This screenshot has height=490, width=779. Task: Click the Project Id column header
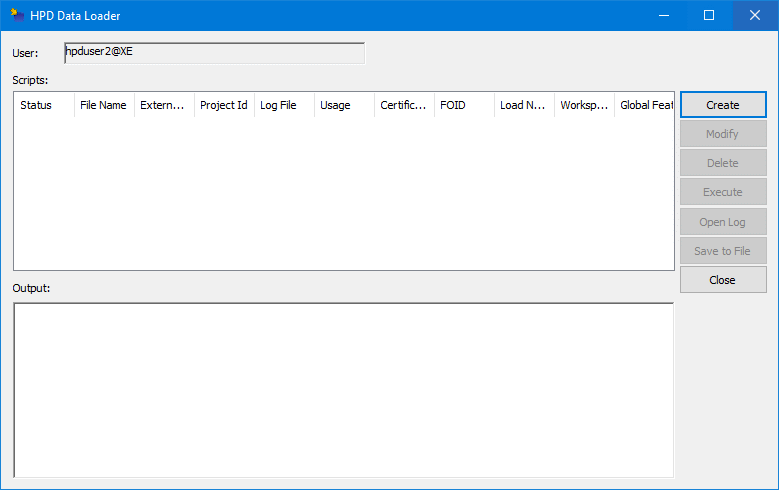[x=224, y=105]
